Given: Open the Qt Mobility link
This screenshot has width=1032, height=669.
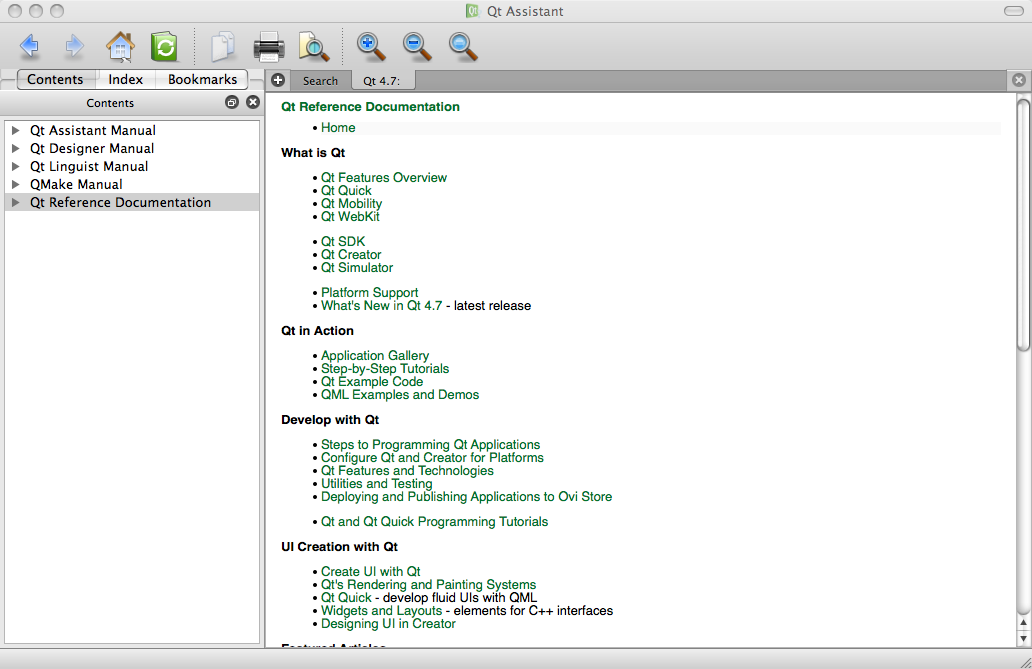Looking at the screenshot, I should coord(351,203).
